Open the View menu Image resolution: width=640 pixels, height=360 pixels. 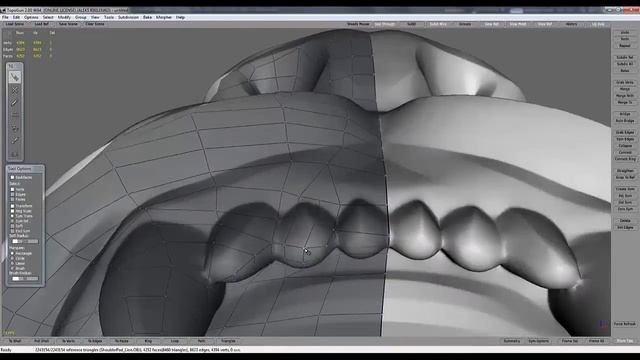(x=95, y=18)
